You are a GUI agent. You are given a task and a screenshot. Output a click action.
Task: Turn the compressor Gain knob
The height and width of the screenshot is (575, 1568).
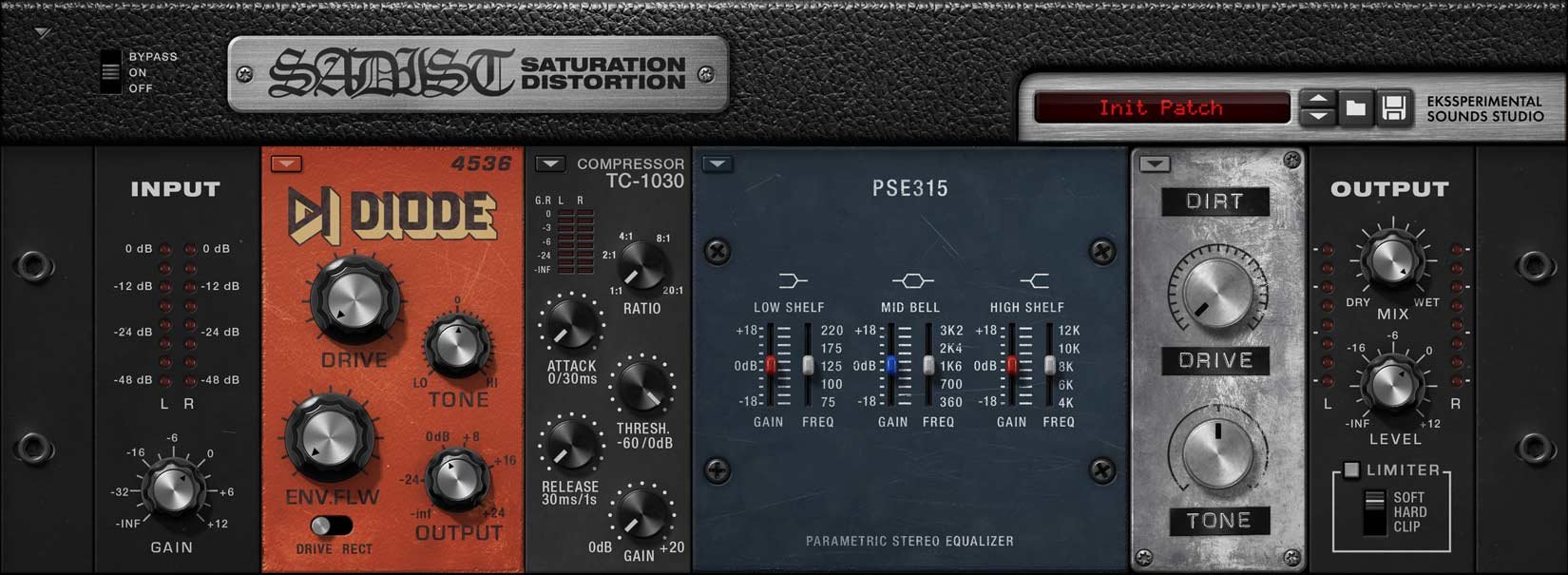[642, 514]
